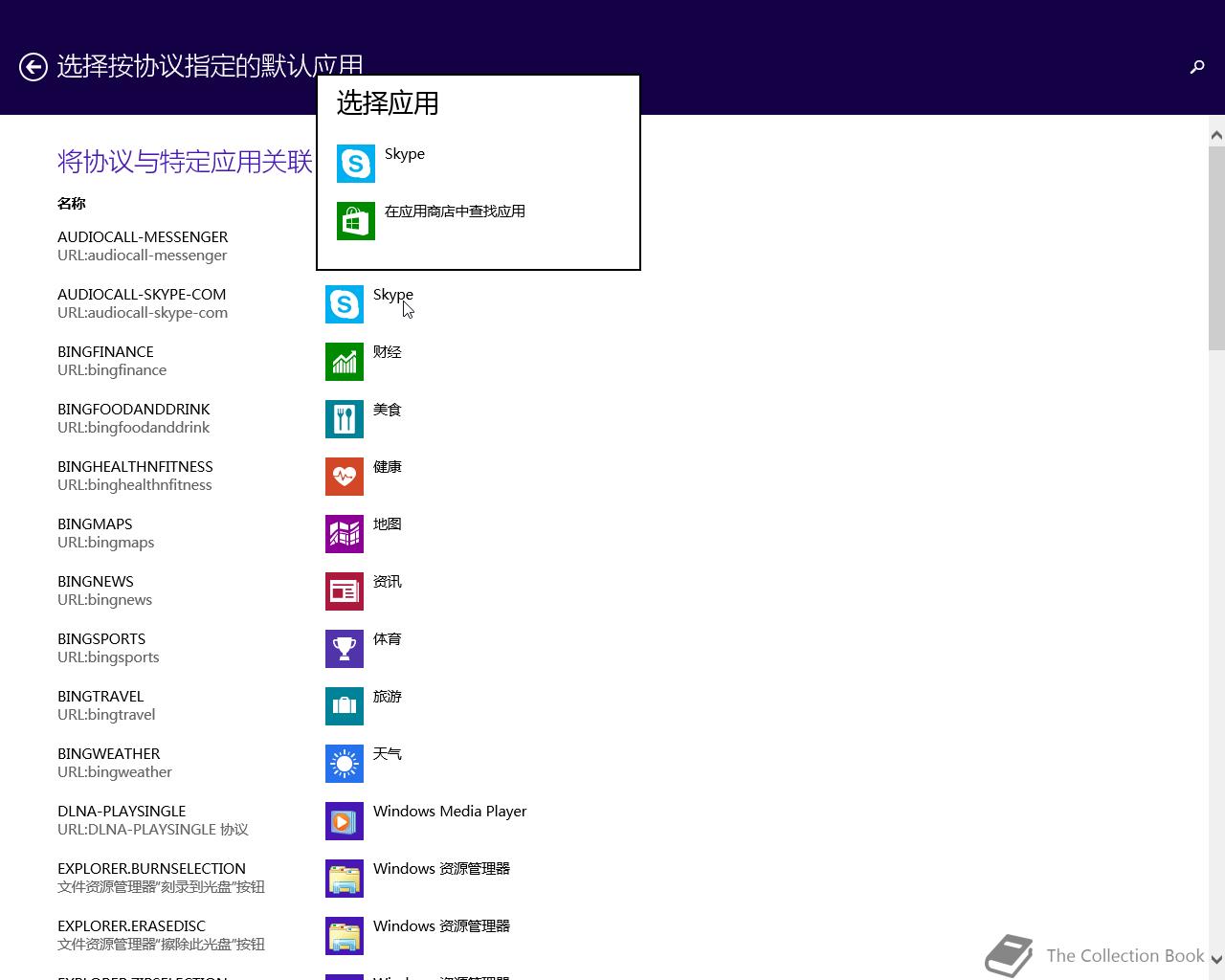Screen dimensions: 1225x980
Task: Click URL:DLNA-PLAYSINGLE 协议 description text
Action: (x=153, y=830)
